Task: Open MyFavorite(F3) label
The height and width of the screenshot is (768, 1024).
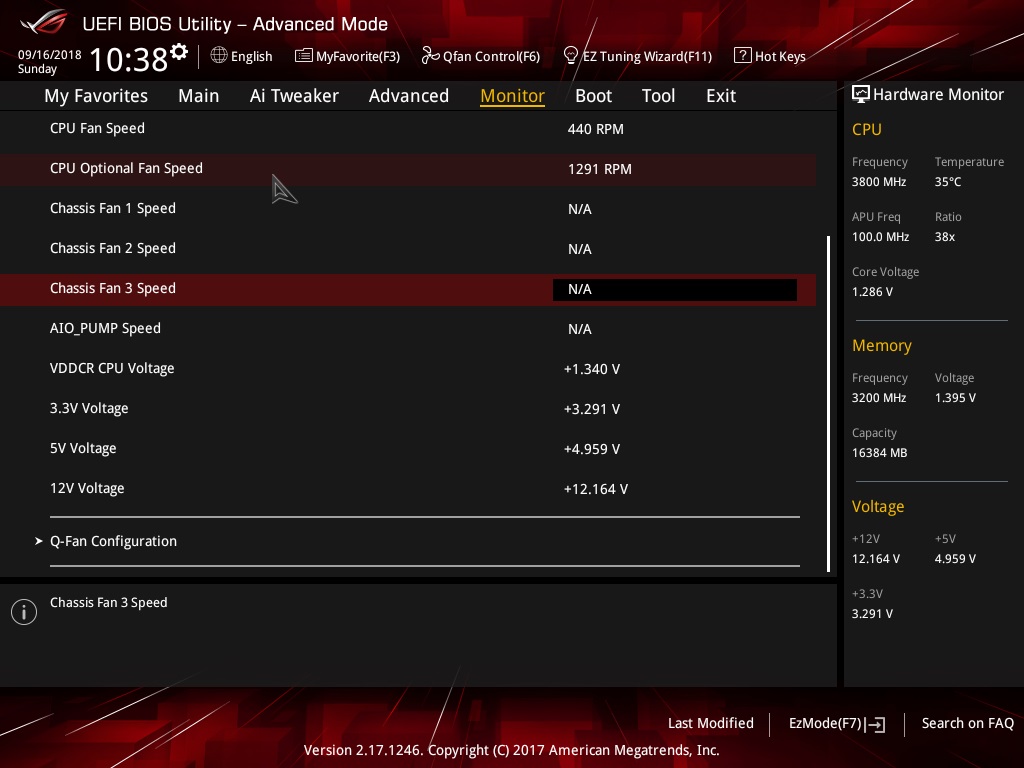Action: (358, 56)
